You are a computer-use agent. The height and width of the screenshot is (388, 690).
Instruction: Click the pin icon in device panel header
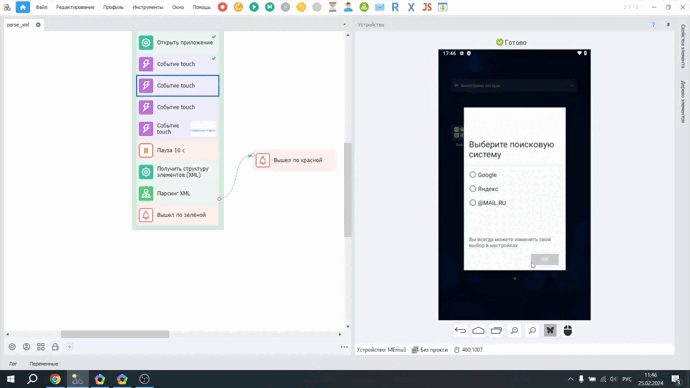(x=668, y=25)
